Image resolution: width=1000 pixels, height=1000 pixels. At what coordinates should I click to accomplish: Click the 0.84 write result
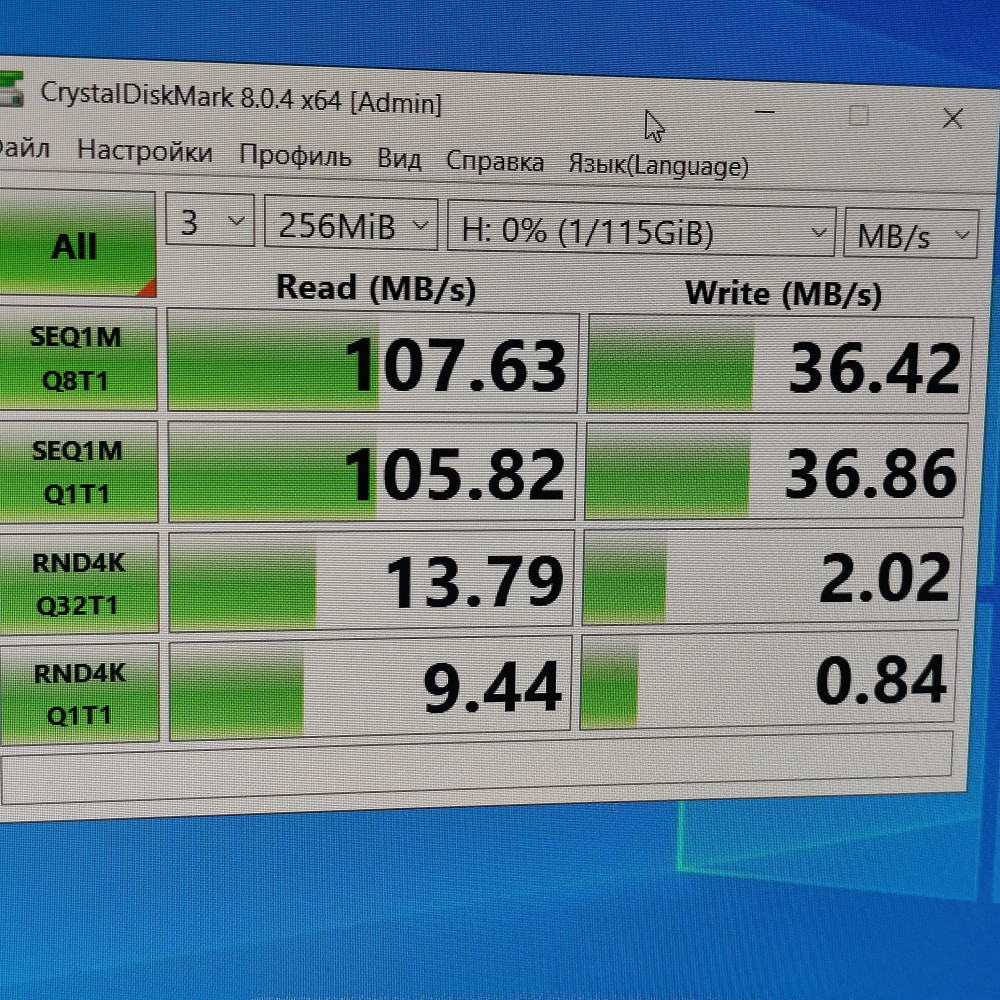[x=769, y=680]
